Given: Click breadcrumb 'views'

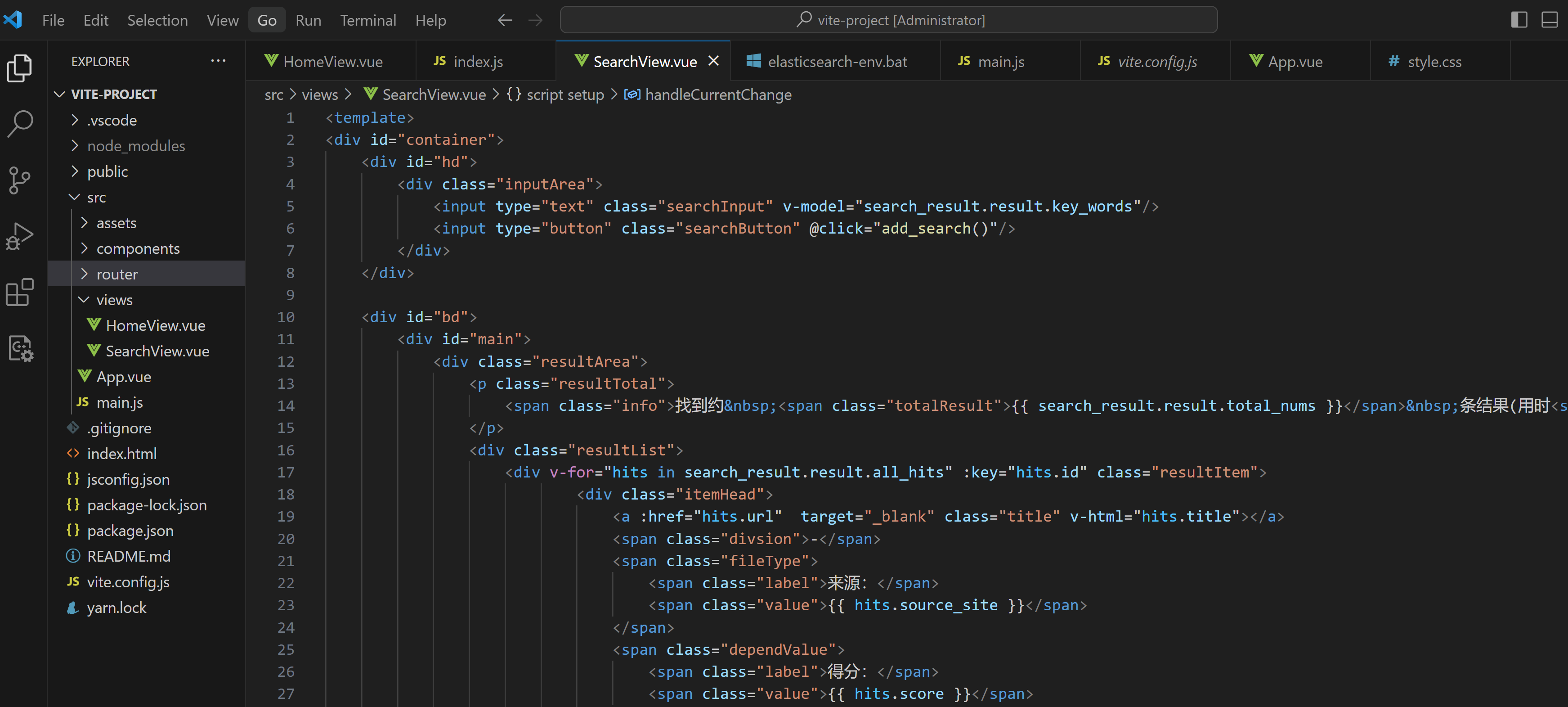Looking at the screenshot, I should tap(319, 95).
